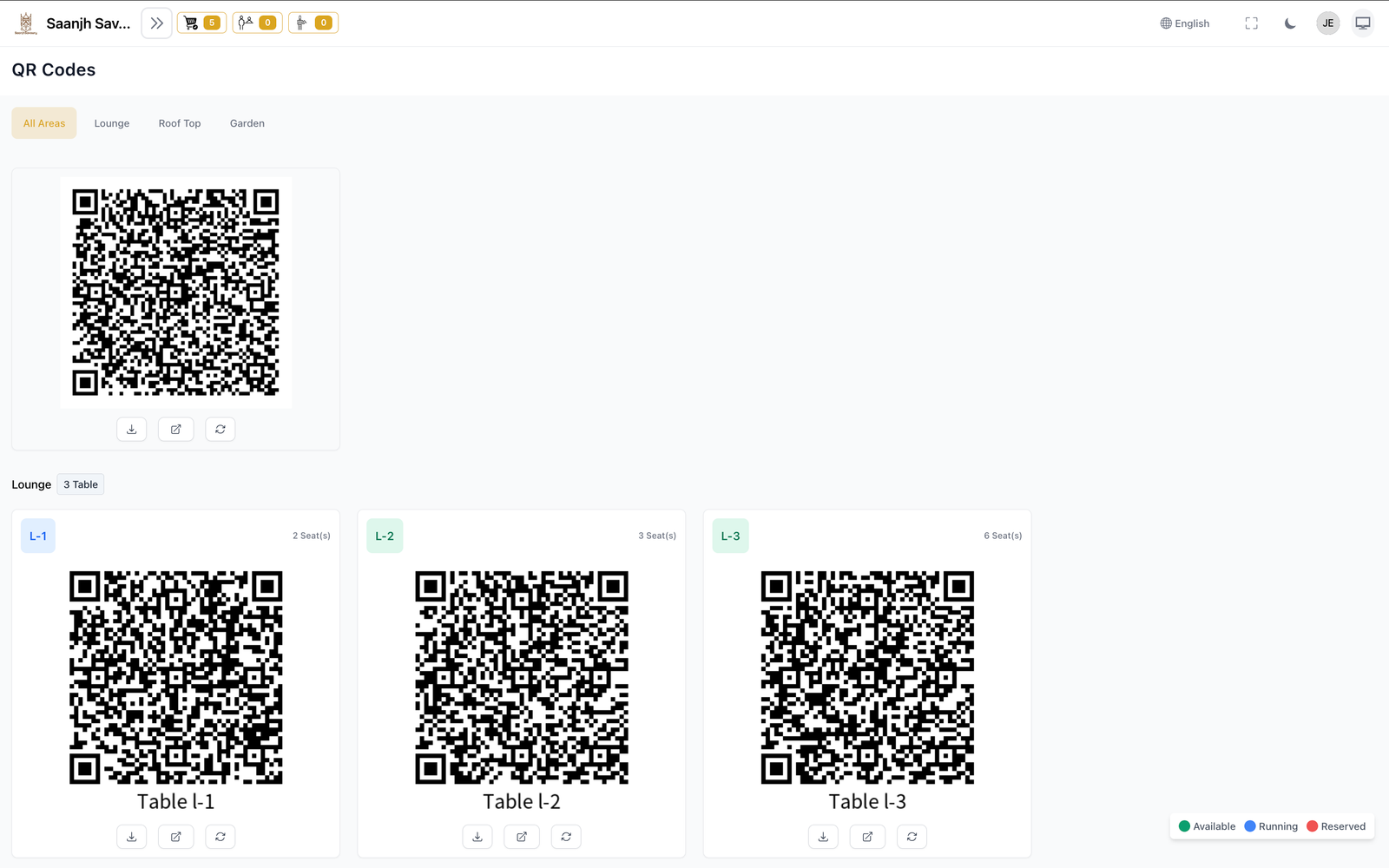Open today's orders cart icon
Viewport: 1389px width, 868px height.
click(x=201, y=23)
